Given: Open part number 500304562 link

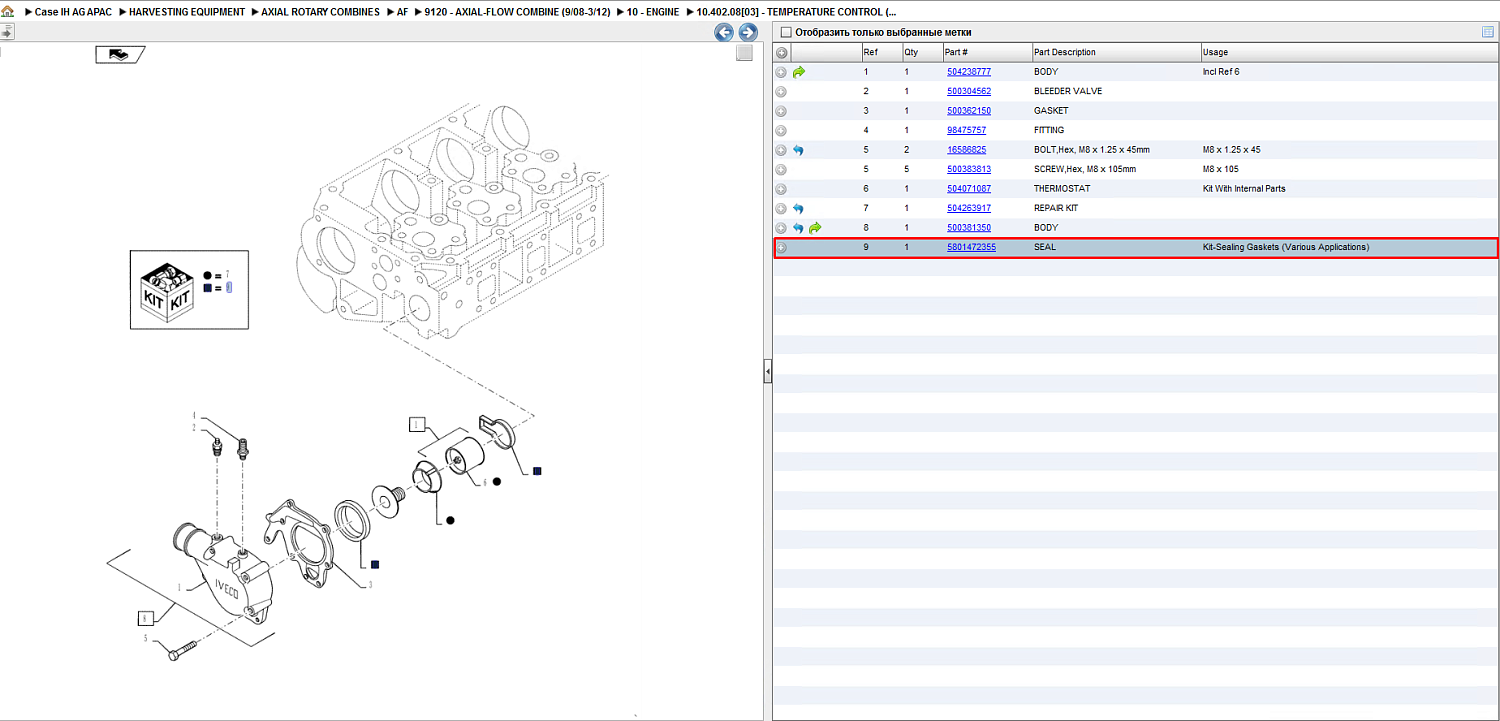Looking at the screenshot, I should 969,91.
